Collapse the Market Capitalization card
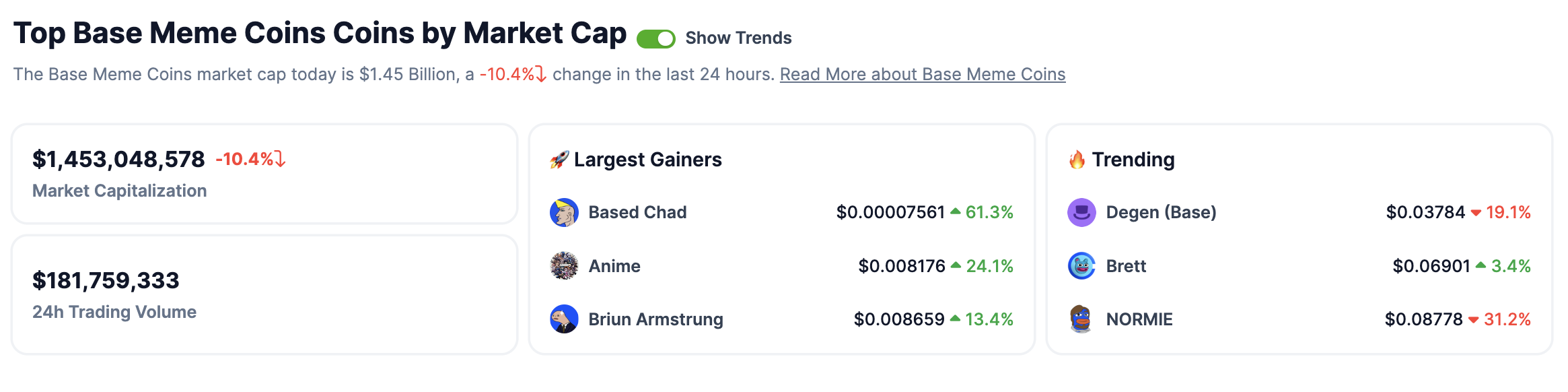Viewport: 1568px width, 392px height. point(266,172)
